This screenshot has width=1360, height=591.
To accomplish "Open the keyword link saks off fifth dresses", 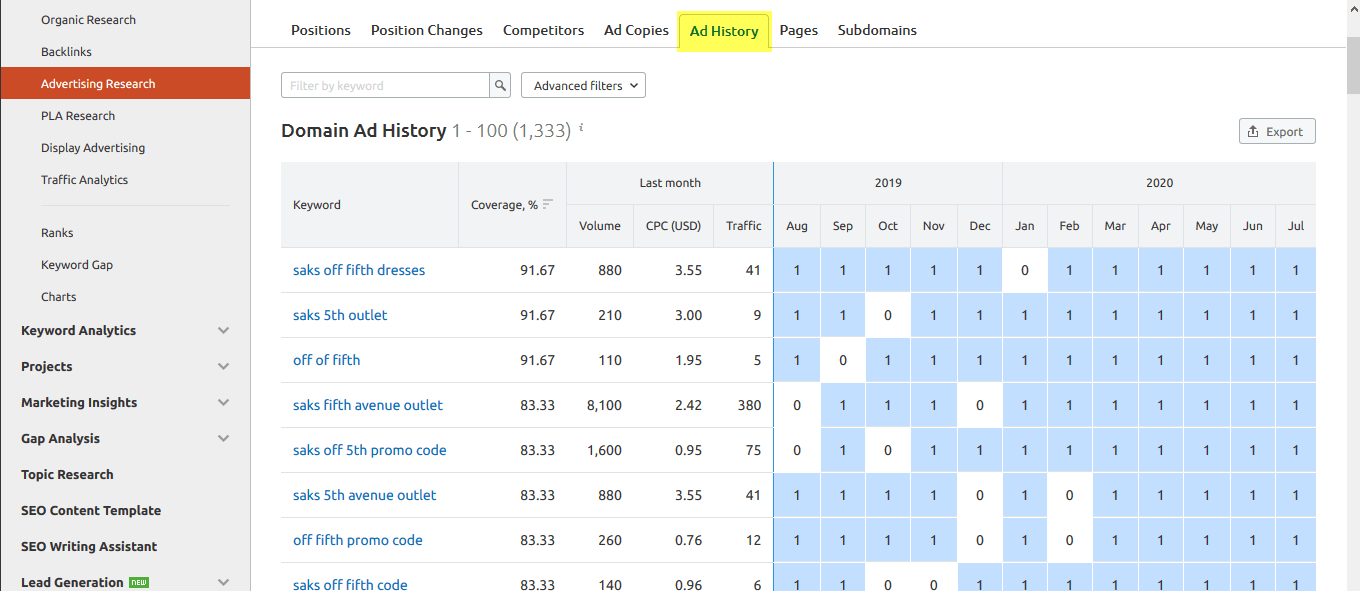I will [359, 270].
